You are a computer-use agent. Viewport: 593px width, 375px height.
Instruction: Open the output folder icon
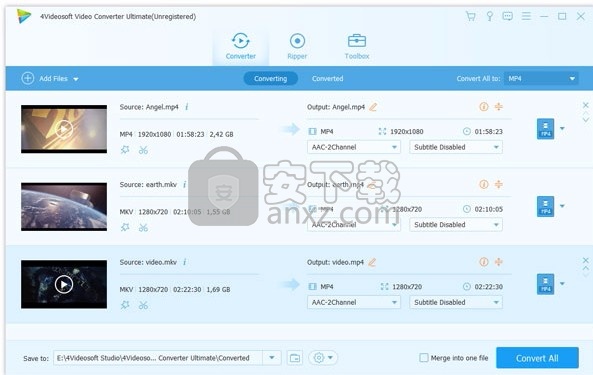pos(295,358)
